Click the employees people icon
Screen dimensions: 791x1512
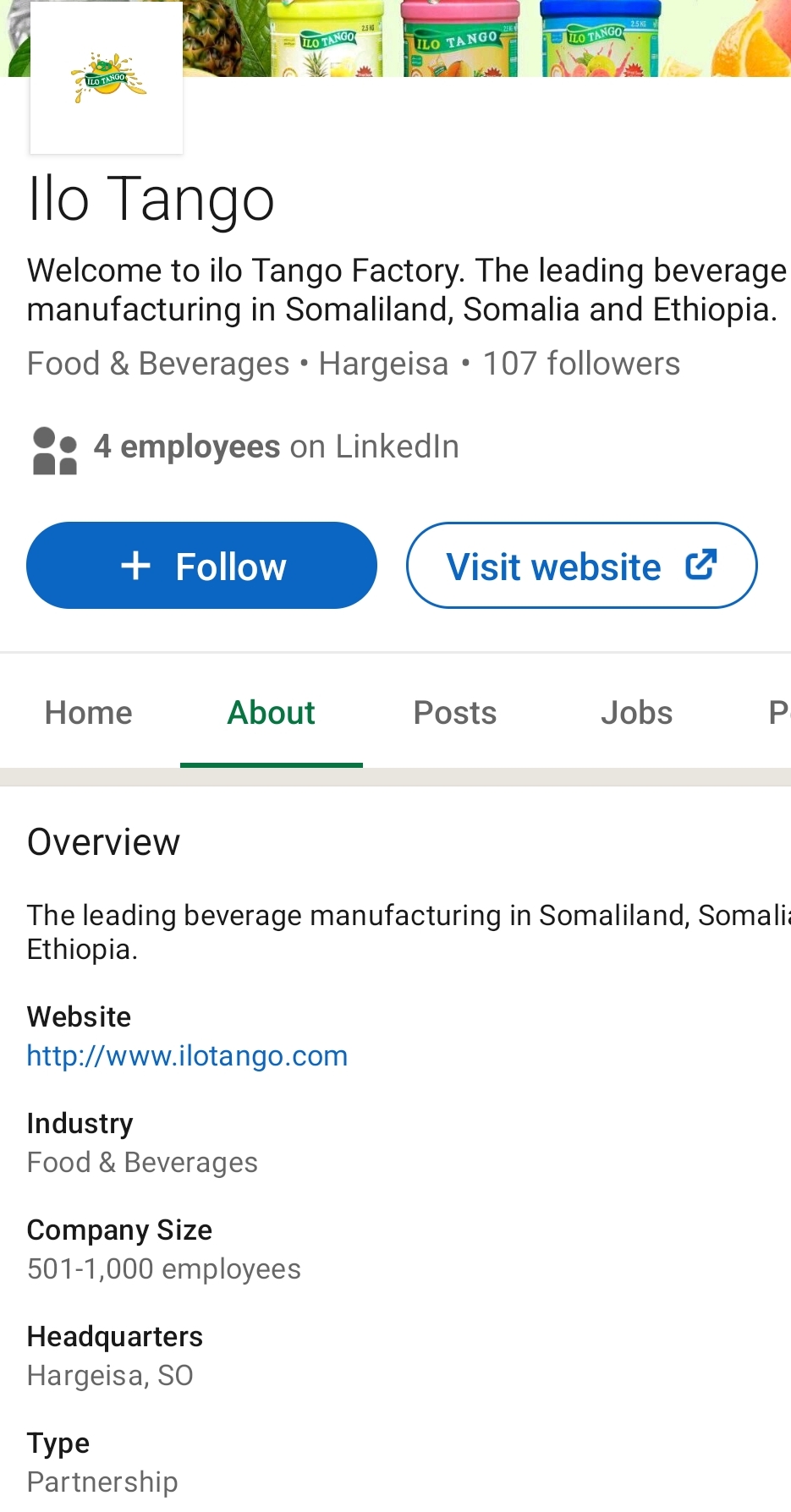55,451
